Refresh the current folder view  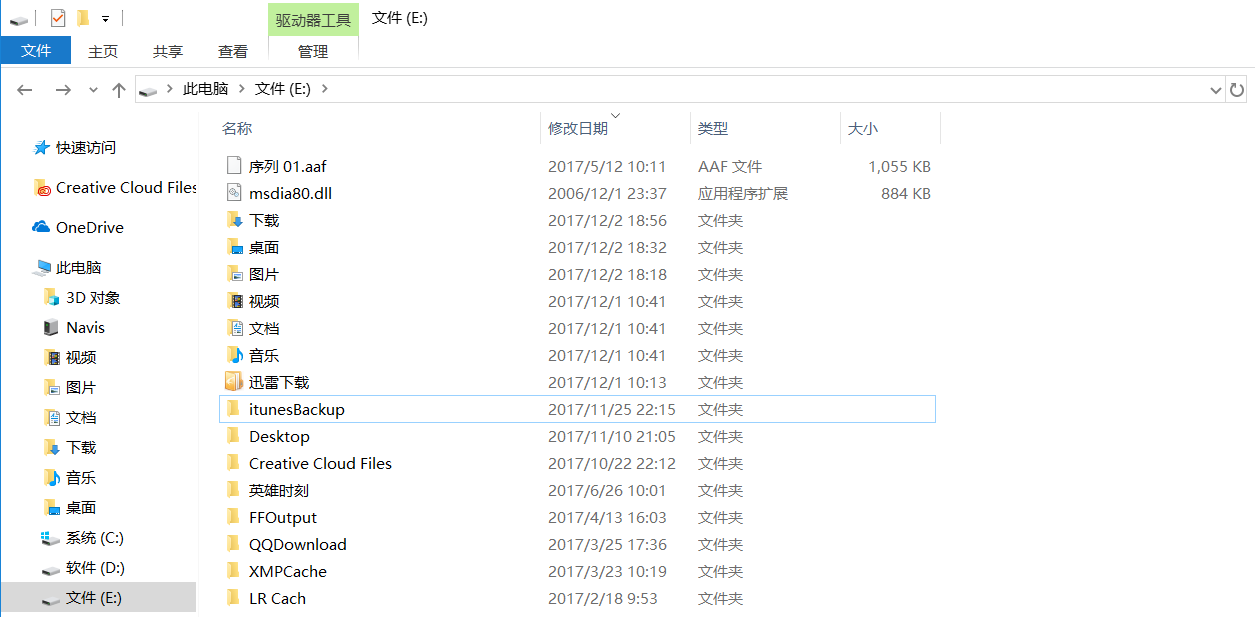(x=1238, y=89)
